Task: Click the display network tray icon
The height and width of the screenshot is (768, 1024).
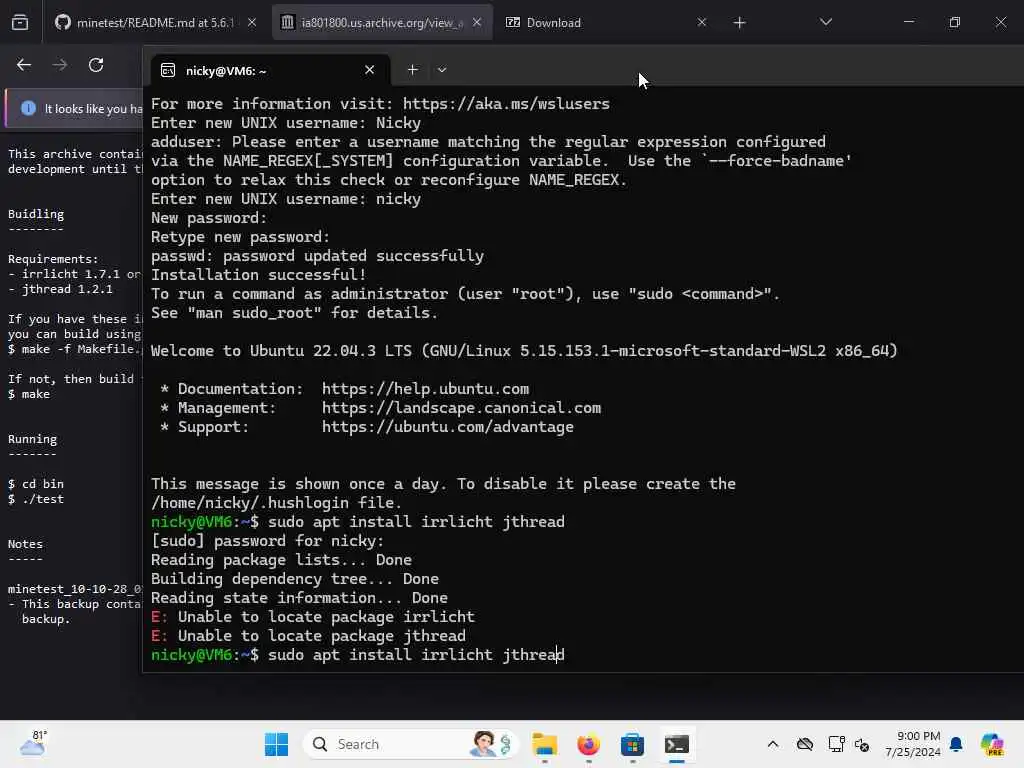Action: [837, 744]
